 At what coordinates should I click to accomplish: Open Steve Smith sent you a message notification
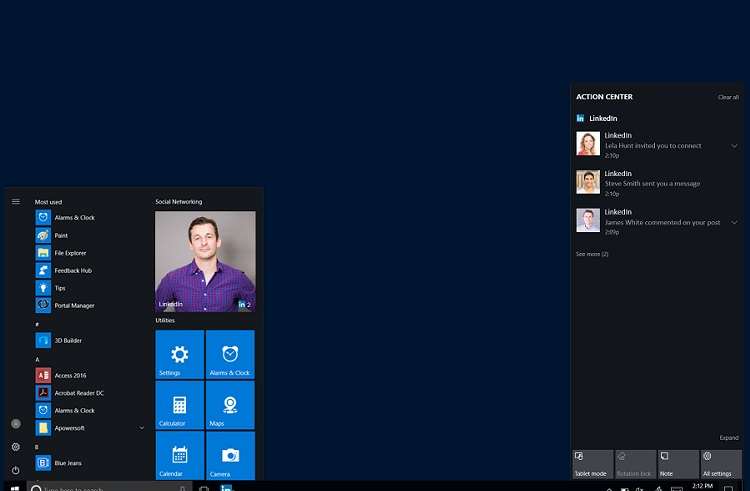coord(657,183)
